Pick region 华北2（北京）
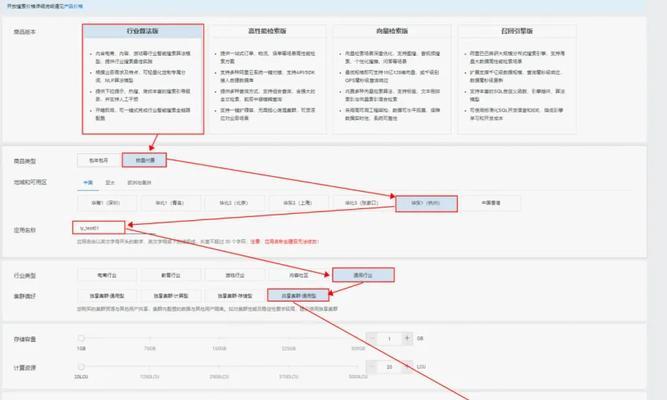 pyautogui.click(x=234, y=203)
